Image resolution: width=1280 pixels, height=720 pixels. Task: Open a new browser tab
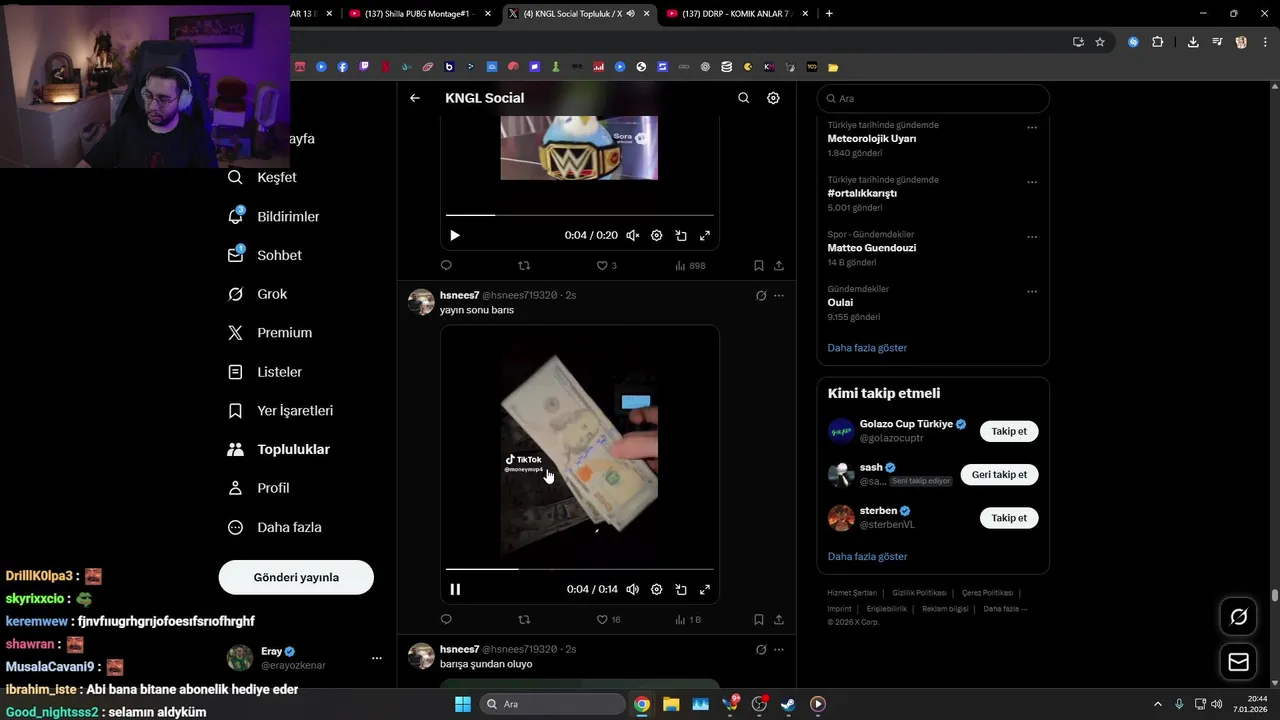[829, 13]
